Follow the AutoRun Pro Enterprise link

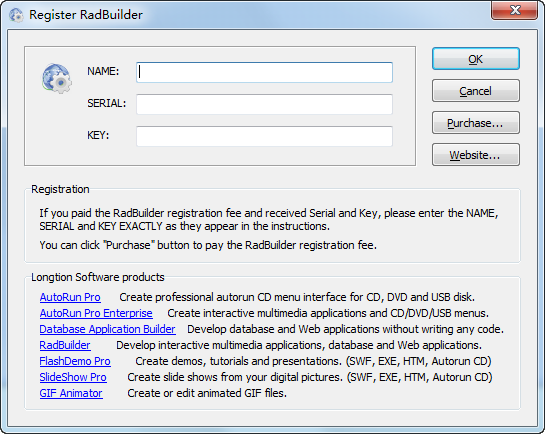click(96, 313)
